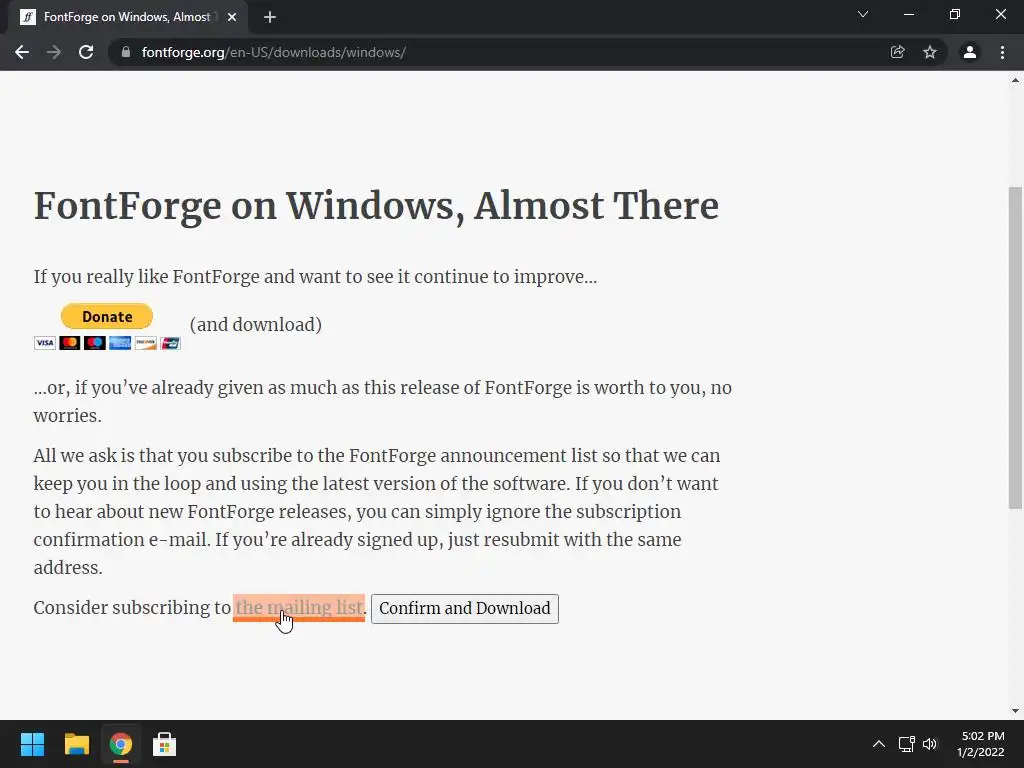Open the tab search dropdown arrow

point(863,14)
